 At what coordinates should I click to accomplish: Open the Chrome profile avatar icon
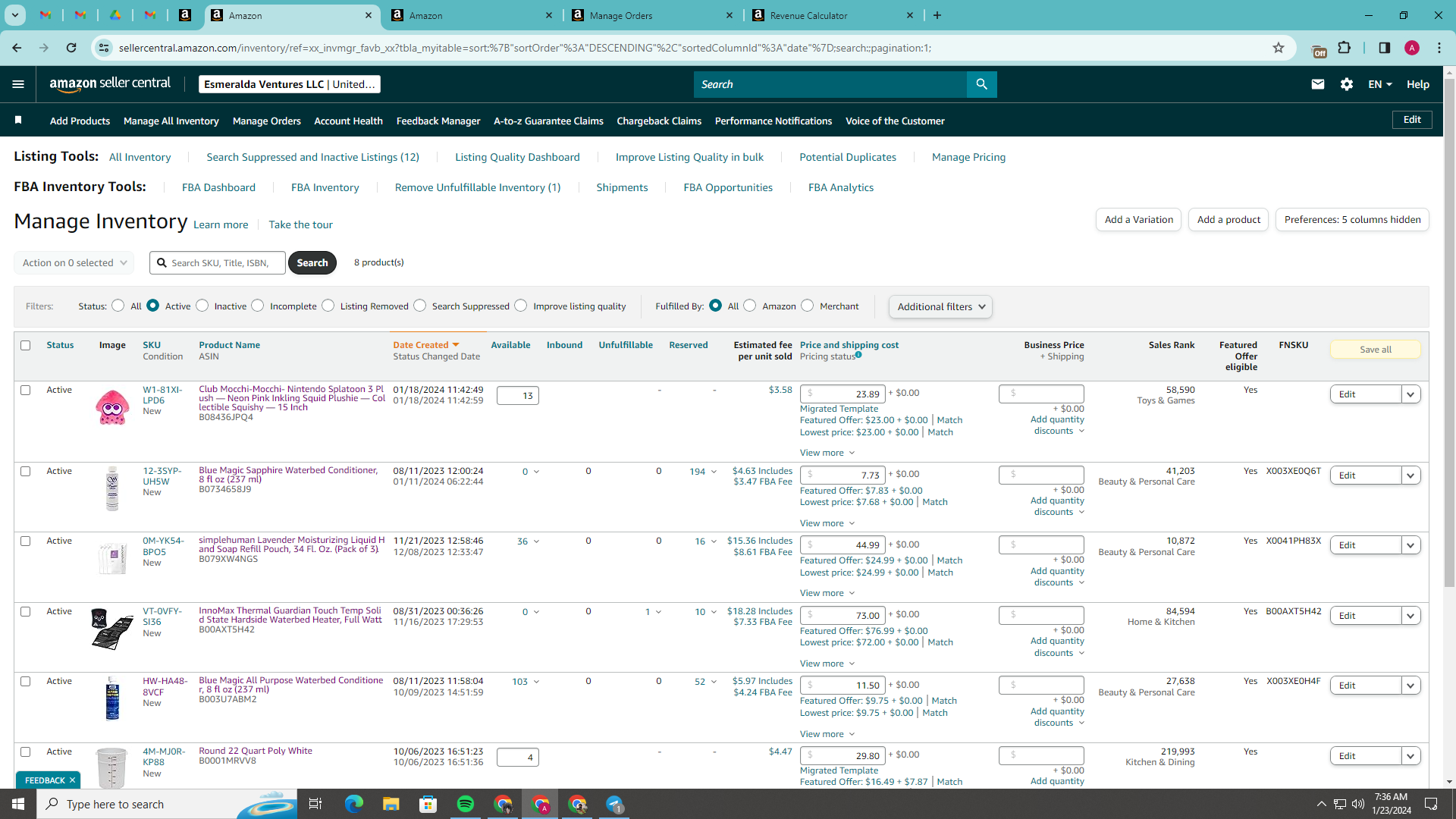click(x=1412, y=48)
